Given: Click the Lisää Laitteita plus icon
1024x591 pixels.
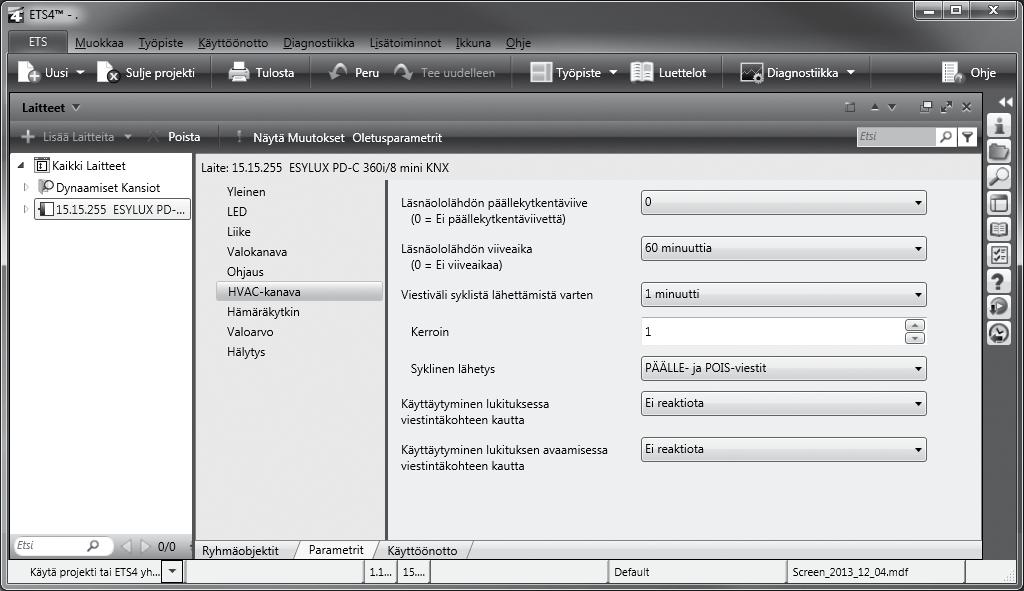Looking at the screenshot, I should 28,136.
